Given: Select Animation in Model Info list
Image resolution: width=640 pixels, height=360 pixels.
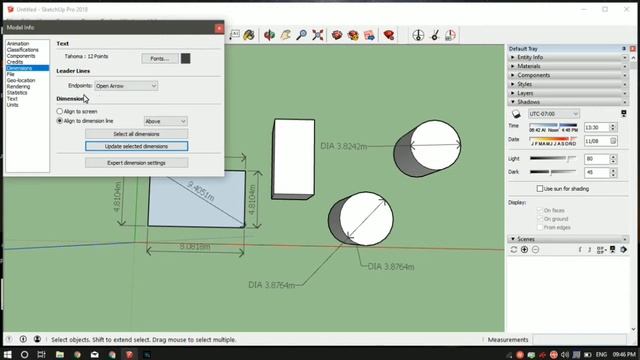Looking at the screenshot, I should pyautogui.click(x=18, y=44).
